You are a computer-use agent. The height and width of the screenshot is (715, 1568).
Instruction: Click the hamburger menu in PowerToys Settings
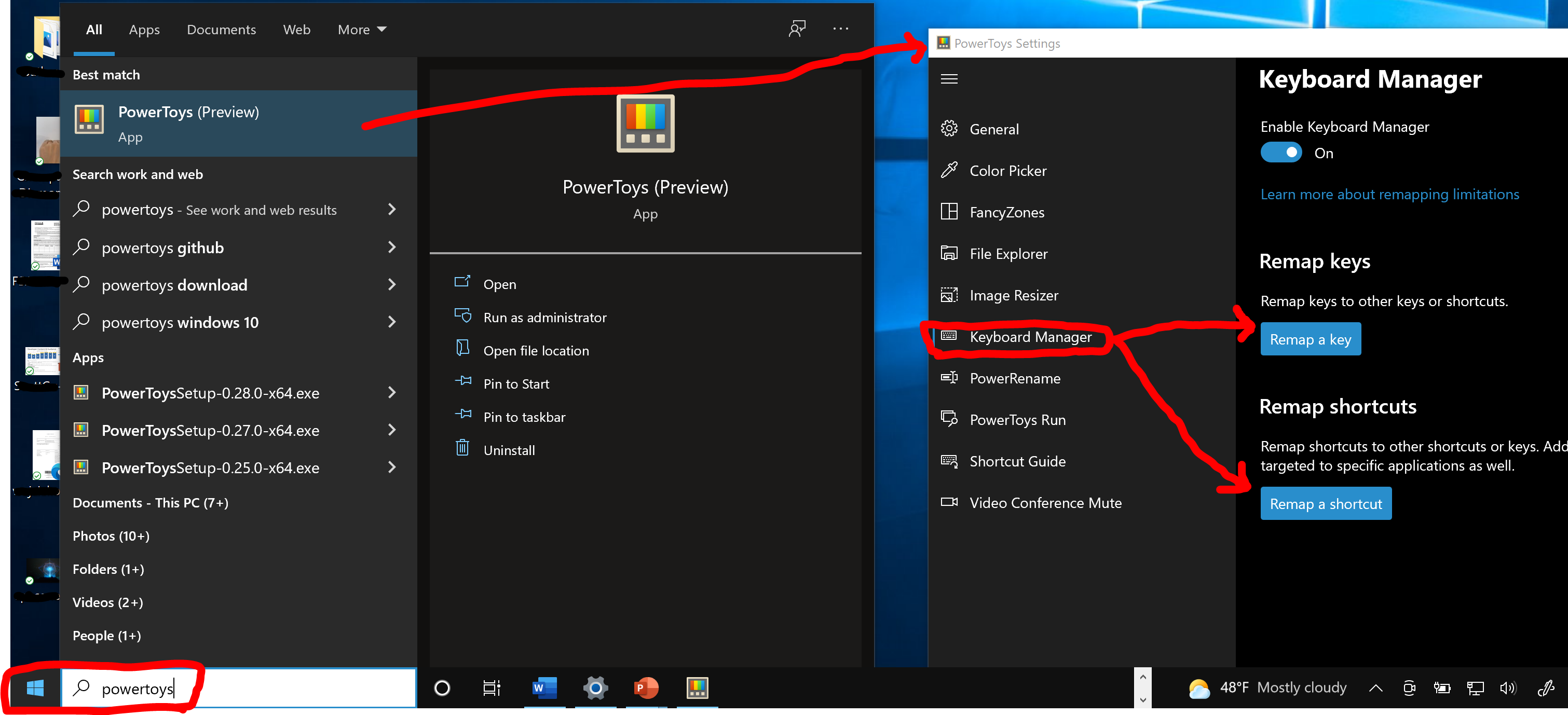(x=949, y=78)
